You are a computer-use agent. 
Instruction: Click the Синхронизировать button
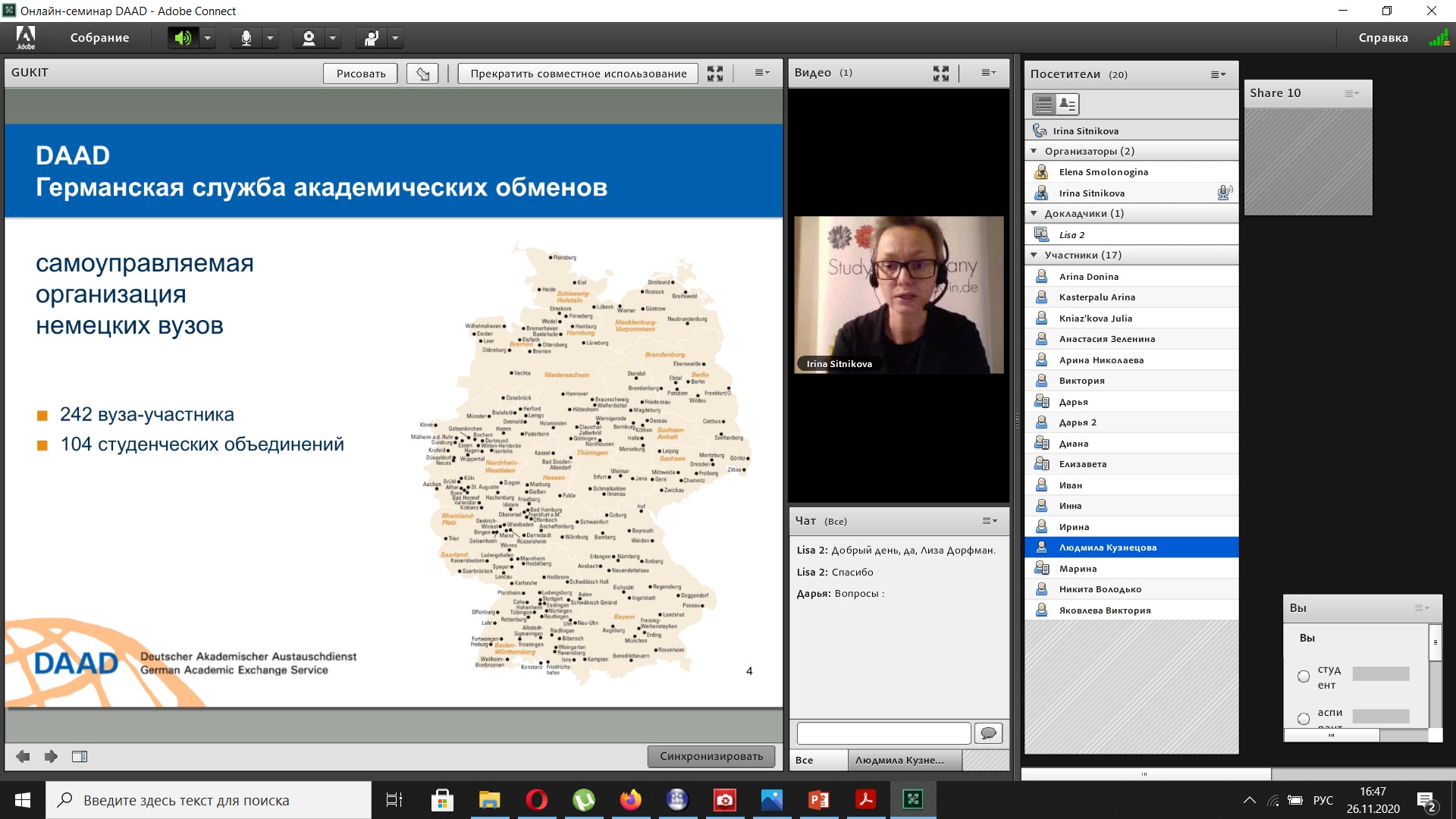coord(711,756)
